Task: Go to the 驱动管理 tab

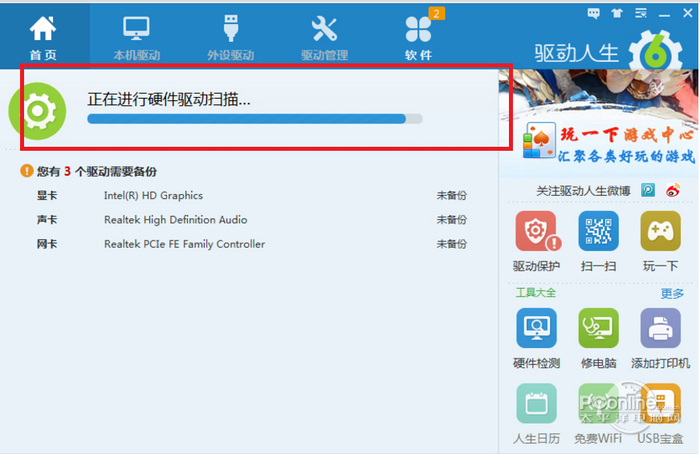Action: 324,37
